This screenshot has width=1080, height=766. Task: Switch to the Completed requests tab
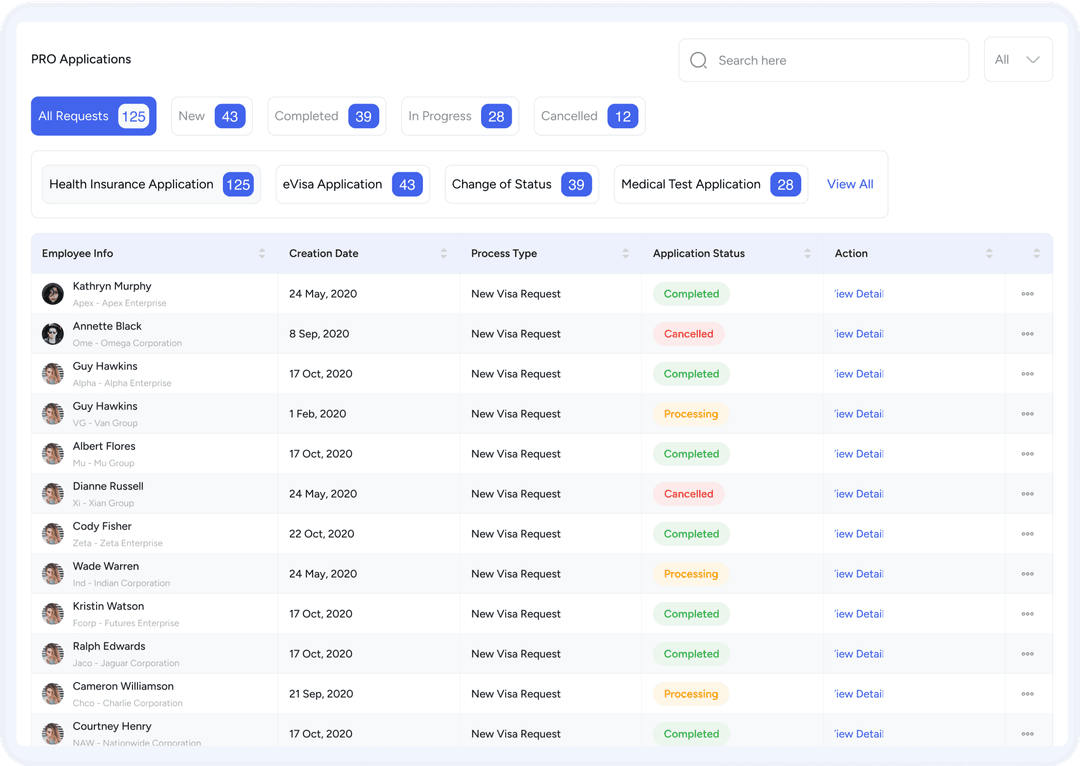327,115
